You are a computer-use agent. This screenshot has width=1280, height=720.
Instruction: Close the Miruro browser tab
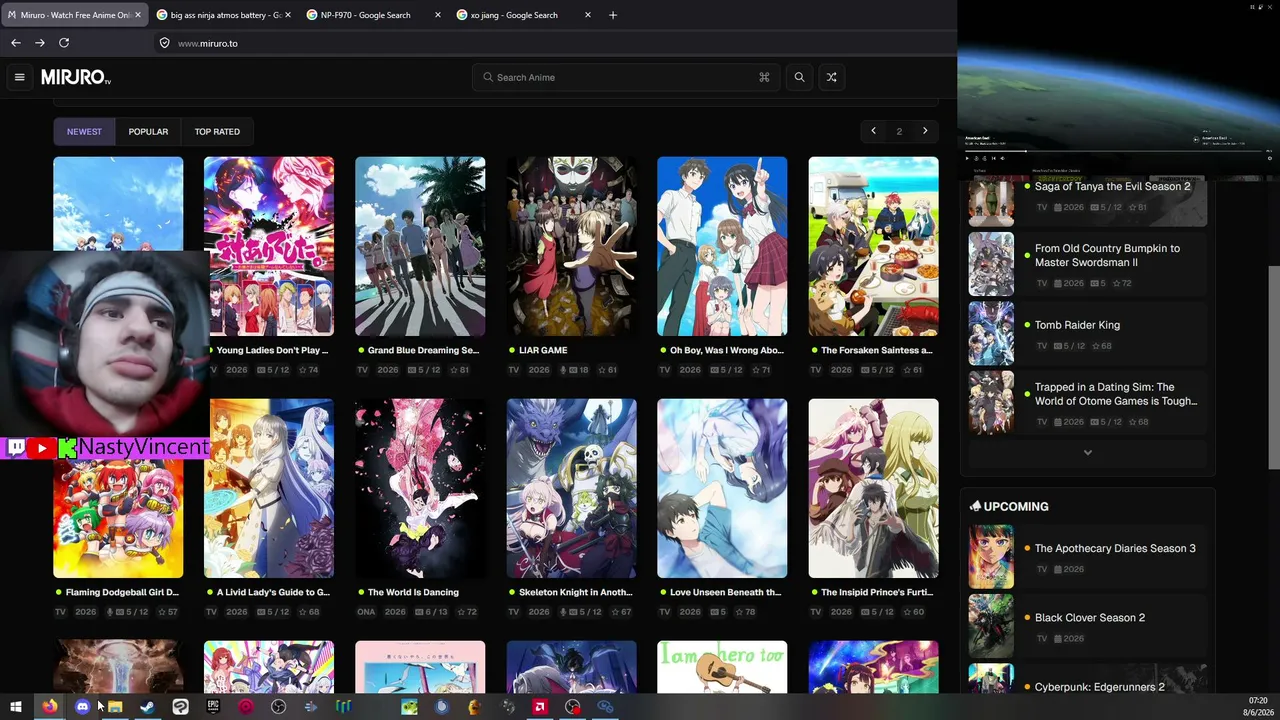click(138, 15)
